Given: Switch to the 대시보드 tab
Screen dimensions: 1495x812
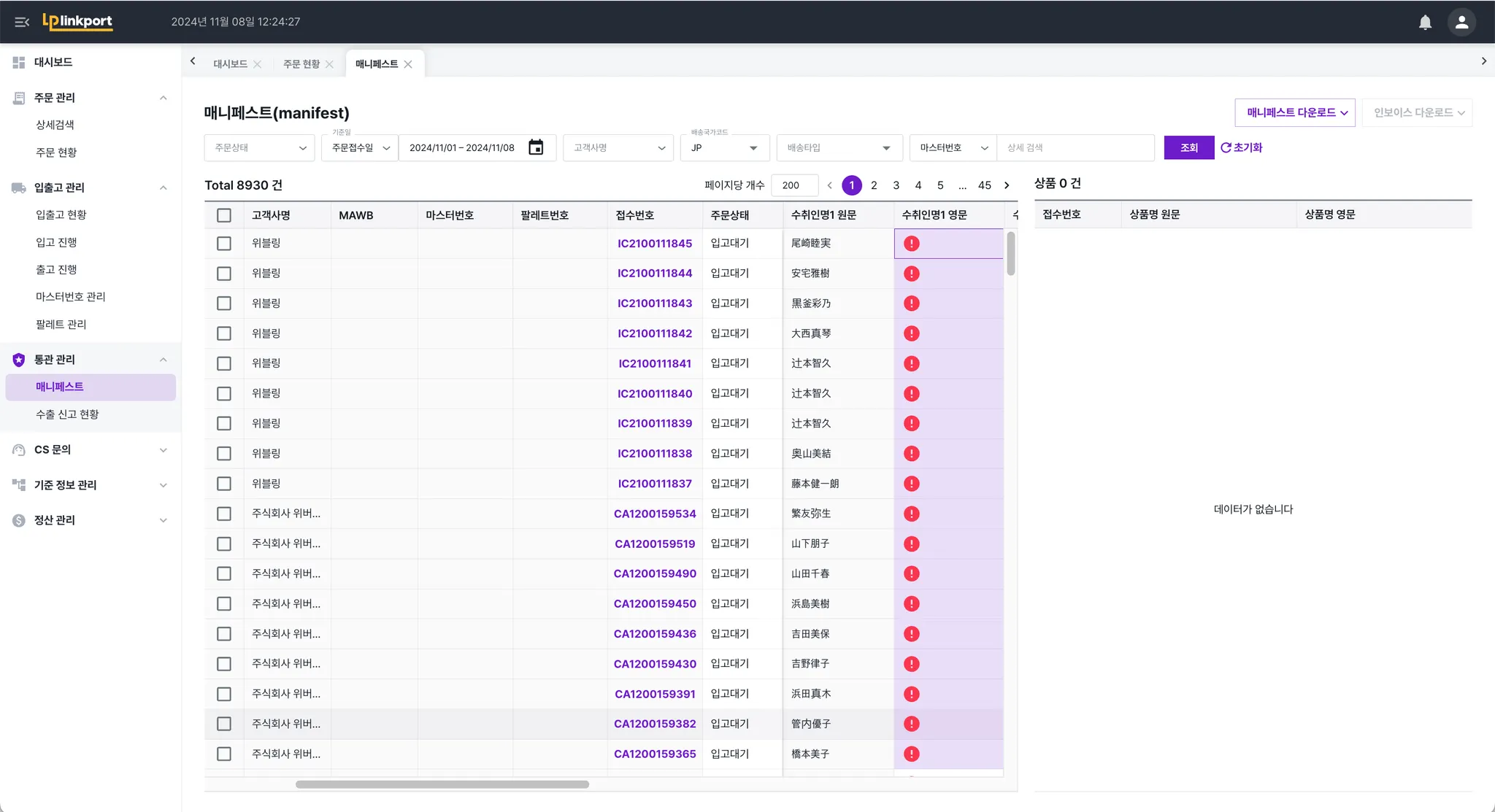Looking at the screenshot, I should (x=230, y=64).
